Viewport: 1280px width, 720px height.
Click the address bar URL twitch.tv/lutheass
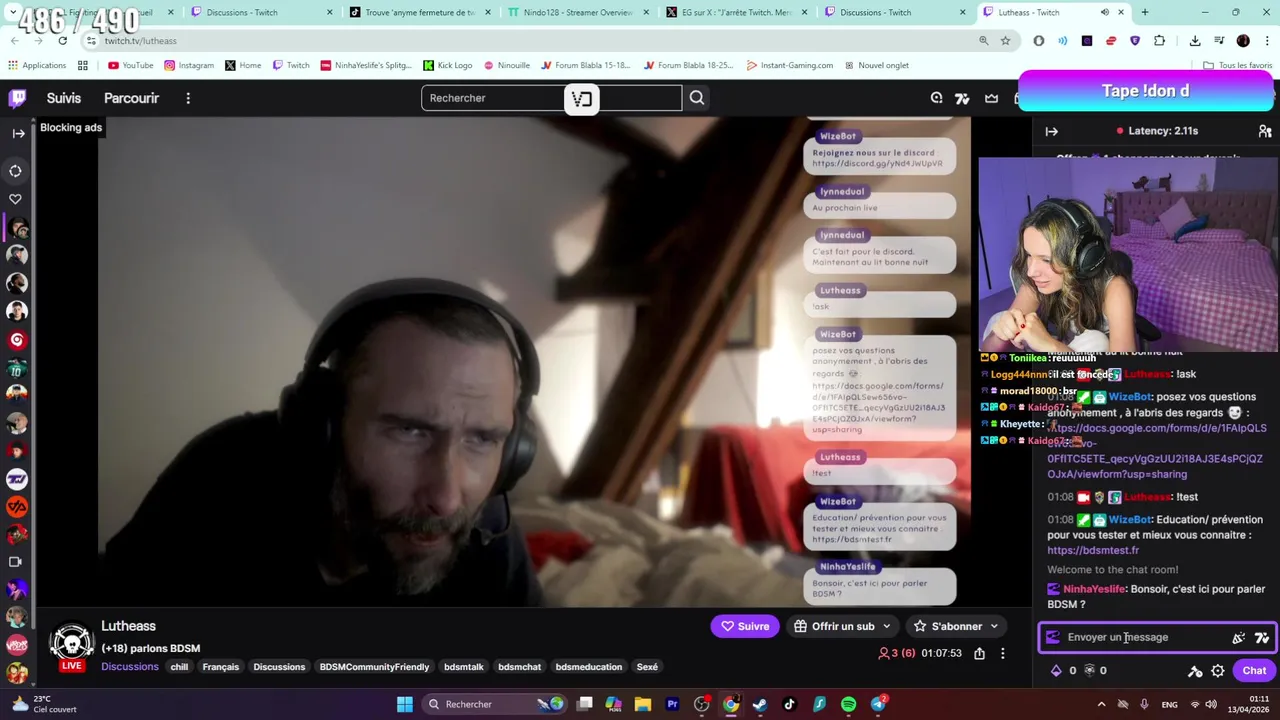pos(140,41)
